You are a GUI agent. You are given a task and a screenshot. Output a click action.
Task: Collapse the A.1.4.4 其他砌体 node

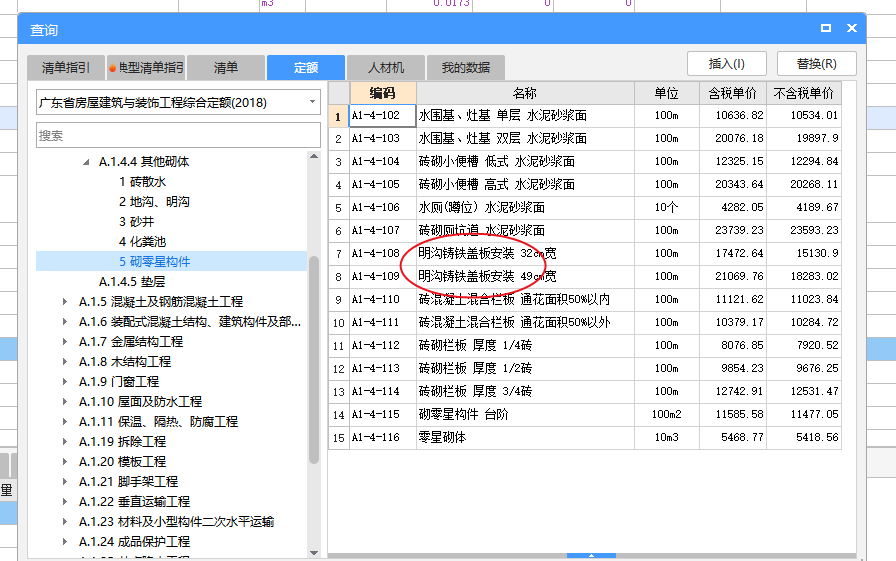click(86, 162)
